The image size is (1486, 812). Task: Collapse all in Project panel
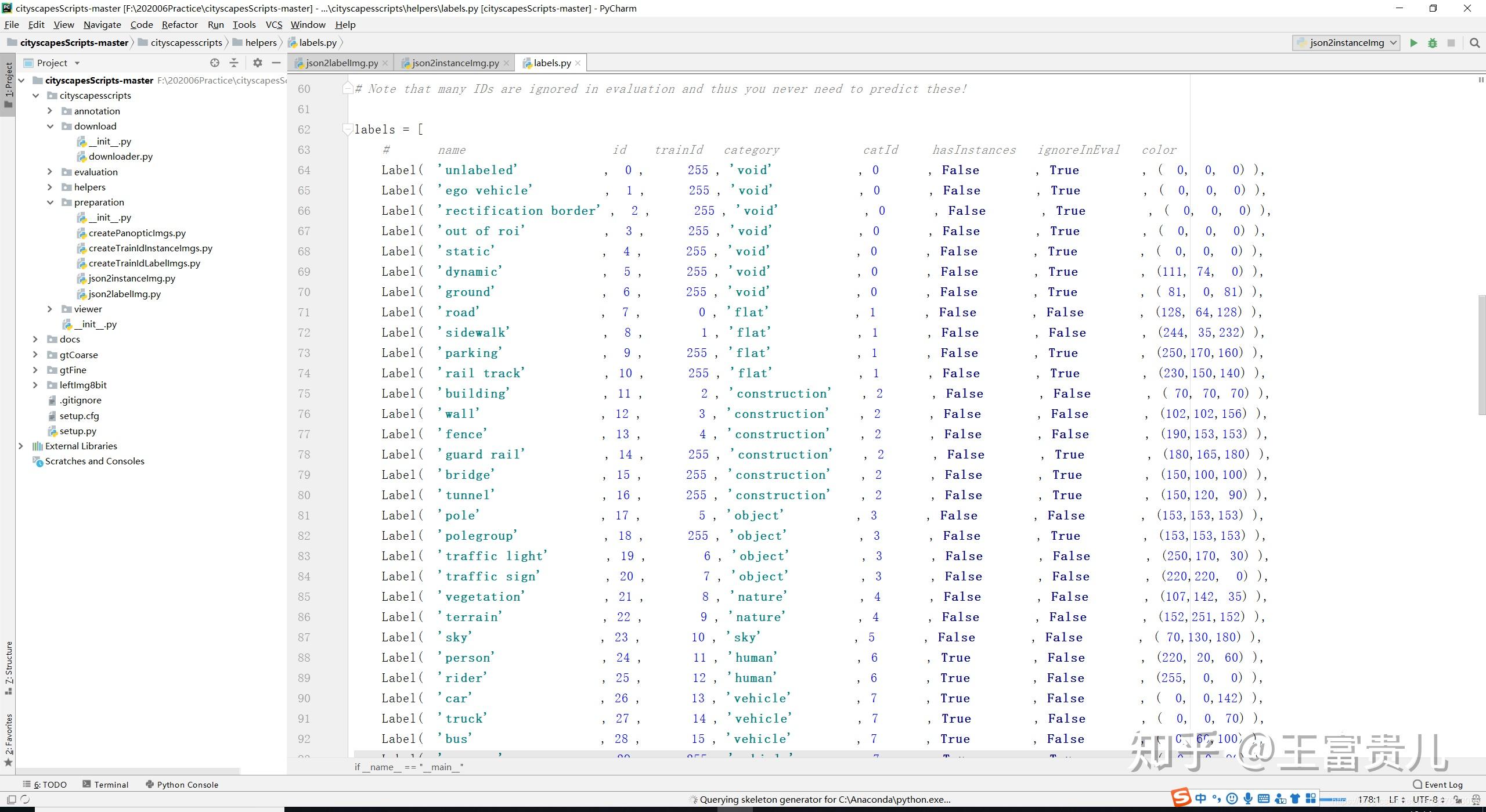coord(234,63)
